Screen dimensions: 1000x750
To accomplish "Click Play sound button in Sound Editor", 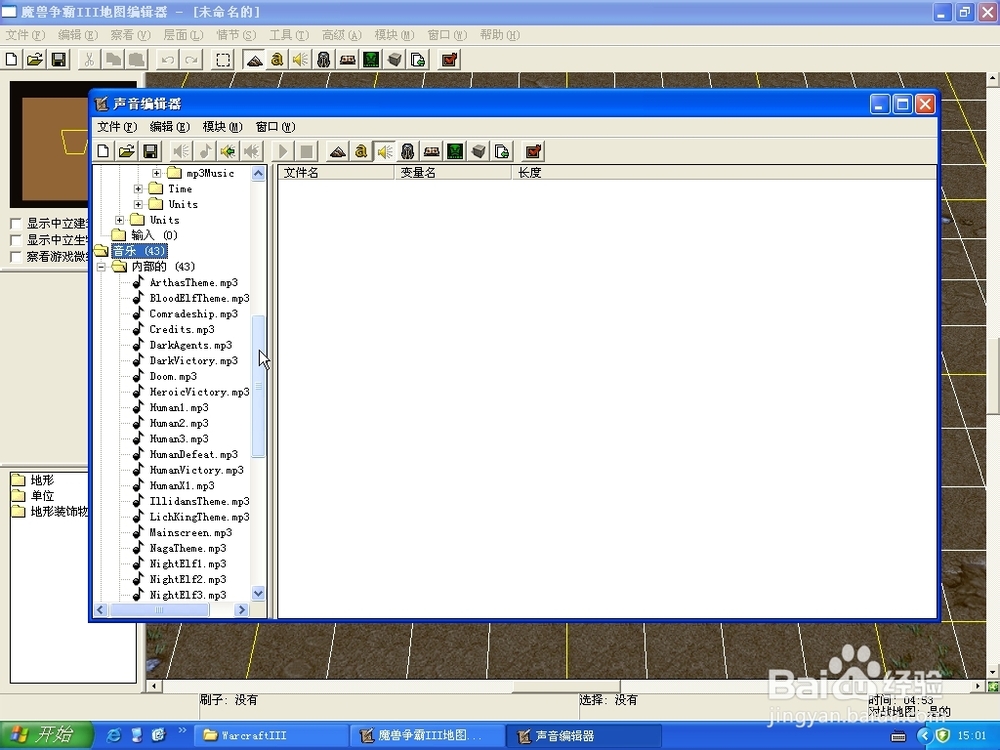I will pyautogui.click(x=283, y=151).
